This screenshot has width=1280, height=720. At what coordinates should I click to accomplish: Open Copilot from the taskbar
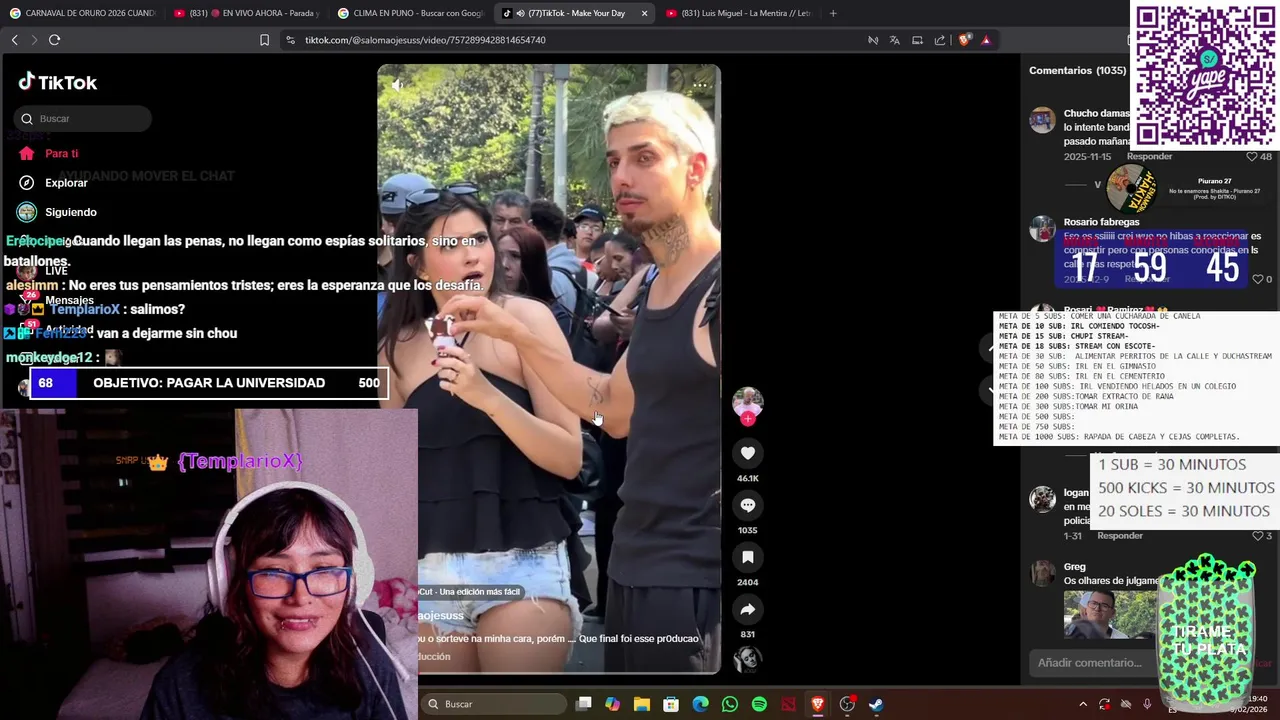pyautogui.click(x=612, y=704)
